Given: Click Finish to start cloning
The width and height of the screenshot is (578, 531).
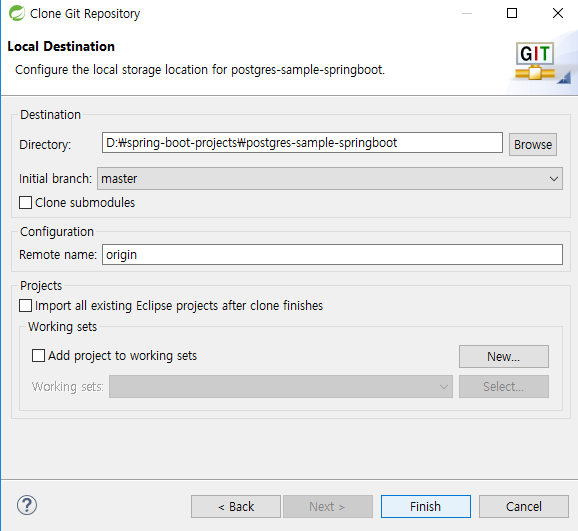Looking at the screenshot, I should point(426,506).
